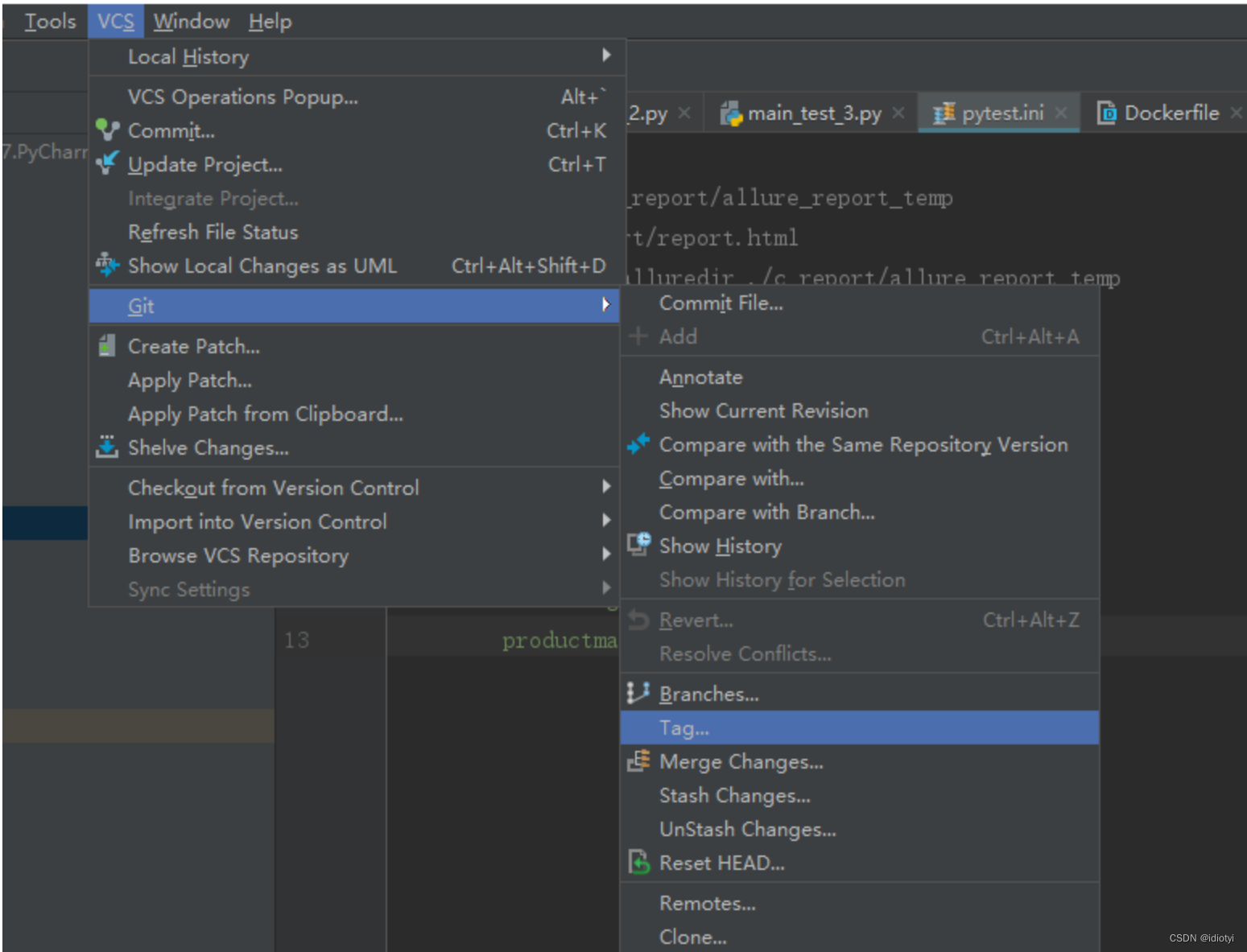Choose VCS Operations Popup...
The width and height of the screenshot is (1247, 952).
(x=353, y=97)
